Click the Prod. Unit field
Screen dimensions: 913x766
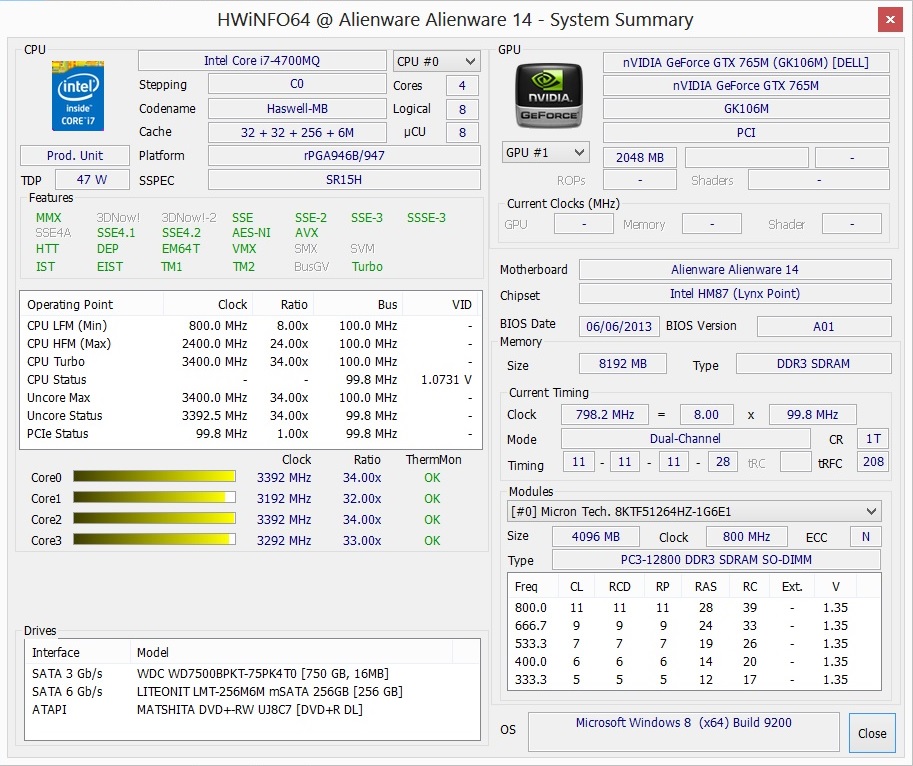point(75,156)
